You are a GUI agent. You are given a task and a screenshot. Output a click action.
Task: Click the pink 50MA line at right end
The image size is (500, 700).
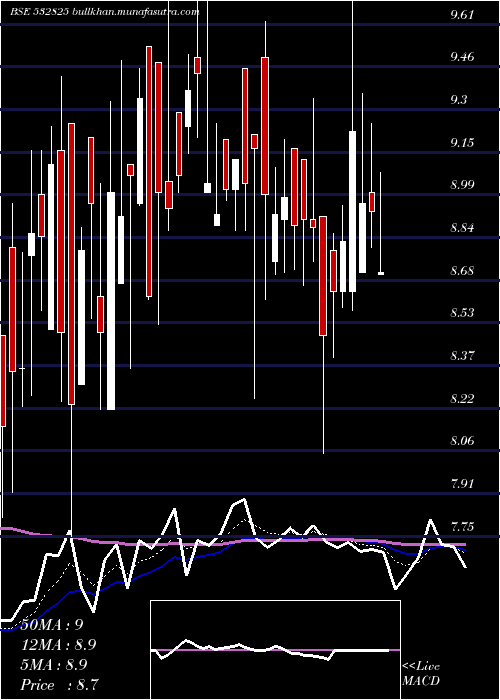click(x=462, y=545)
